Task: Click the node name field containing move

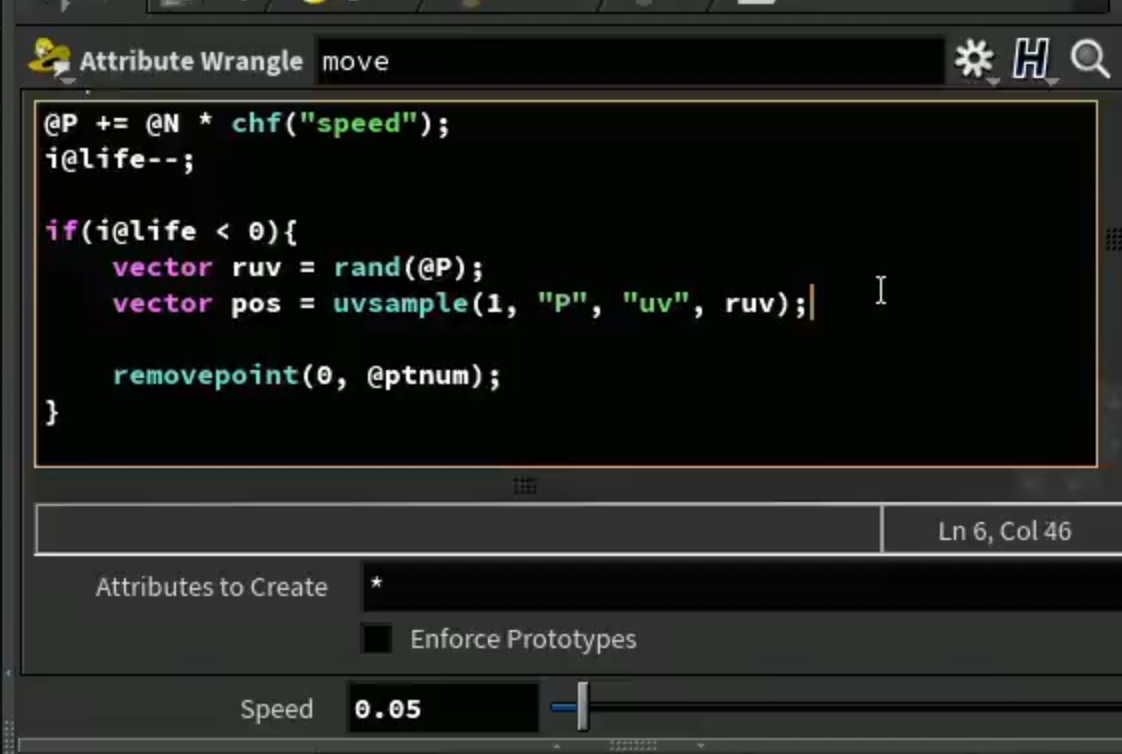Action: pos(630,61)
